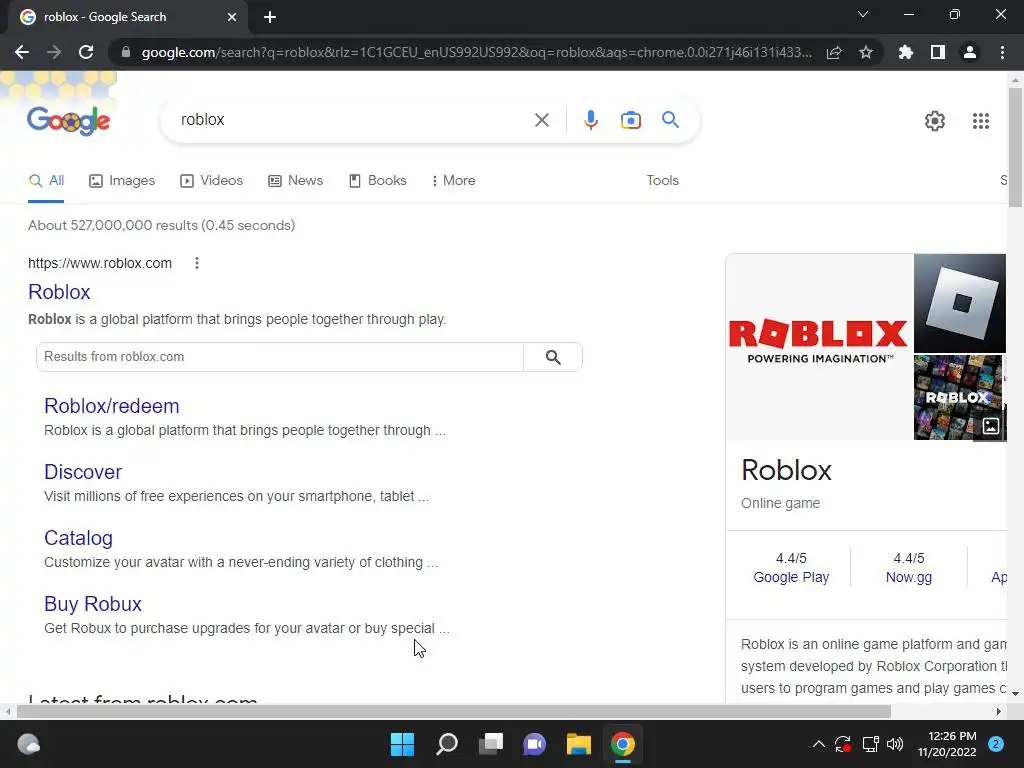Open search Tools options
1024x768 pixels.
point(662,181)
